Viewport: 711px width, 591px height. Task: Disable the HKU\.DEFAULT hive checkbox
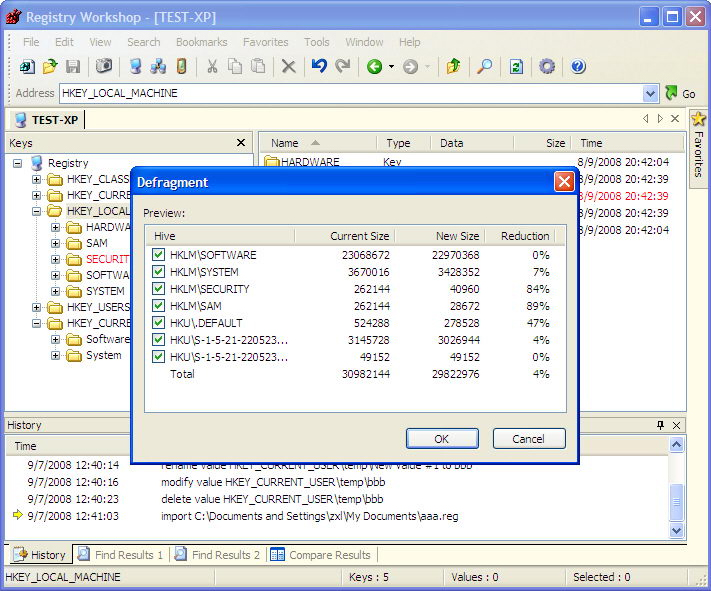pyautogui.click(x=158, y=323)
